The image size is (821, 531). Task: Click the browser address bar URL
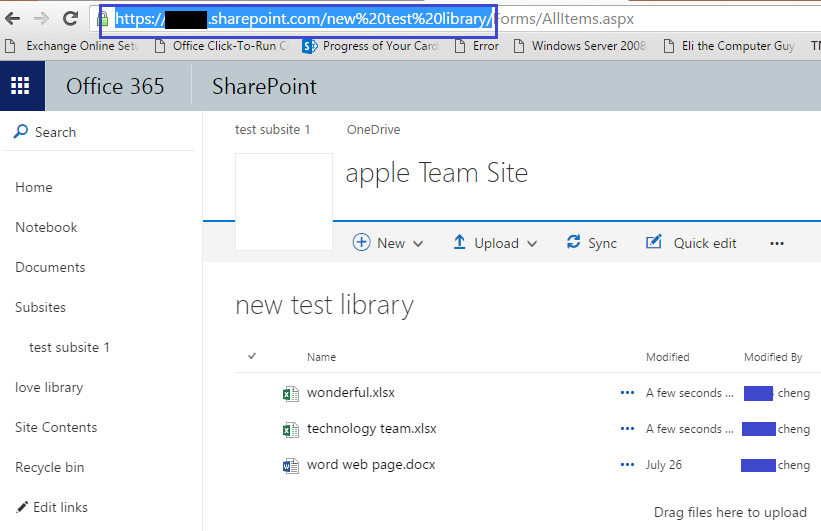(x=374, y=19)
